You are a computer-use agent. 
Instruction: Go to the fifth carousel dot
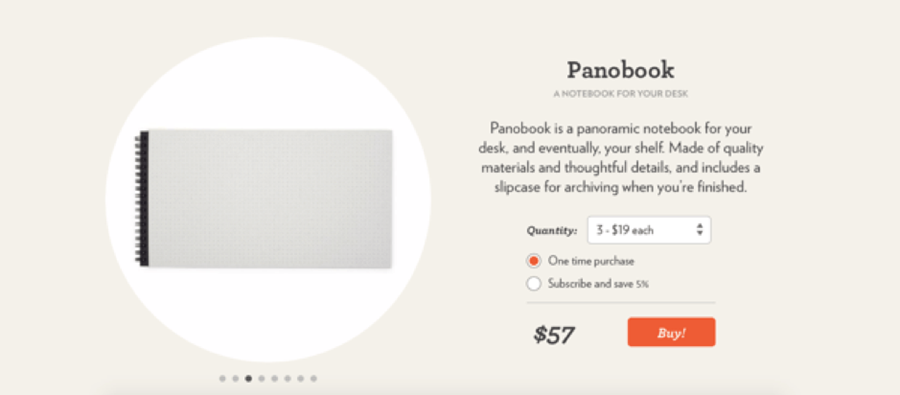click(274, 378)
